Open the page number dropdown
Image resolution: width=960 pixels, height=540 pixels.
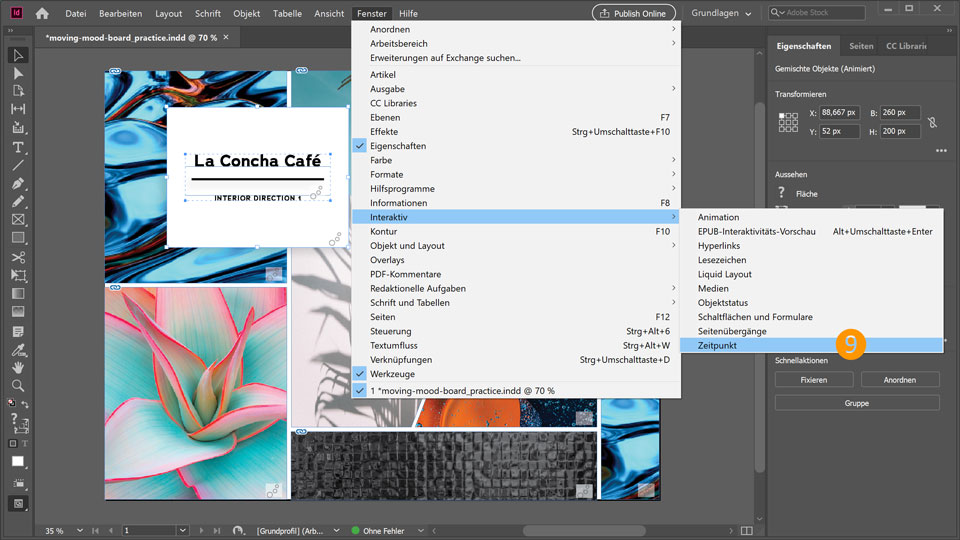(182, 530)
